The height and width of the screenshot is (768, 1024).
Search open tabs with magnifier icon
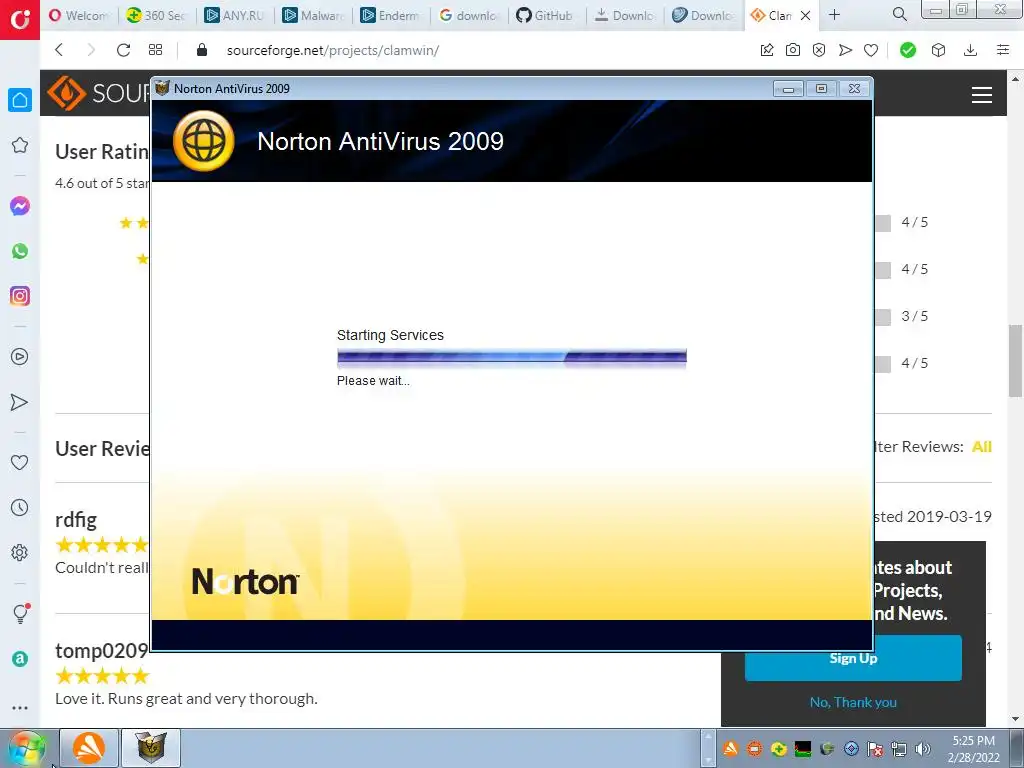point(900,14)
